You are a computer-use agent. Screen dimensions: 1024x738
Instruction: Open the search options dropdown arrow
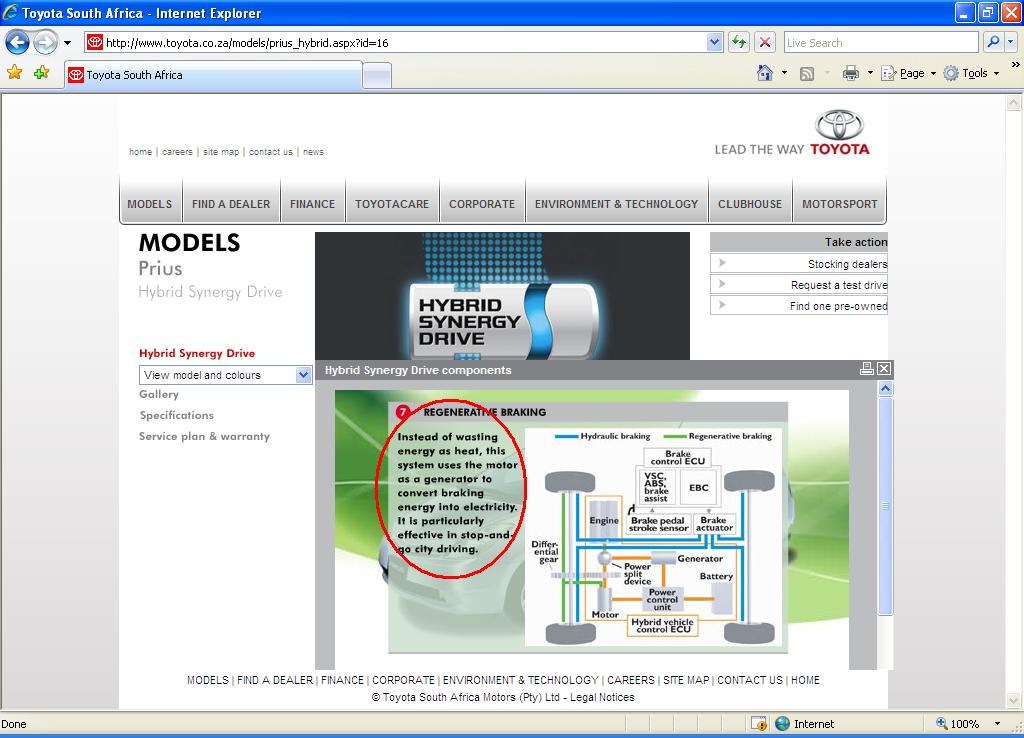point(1010,43)
